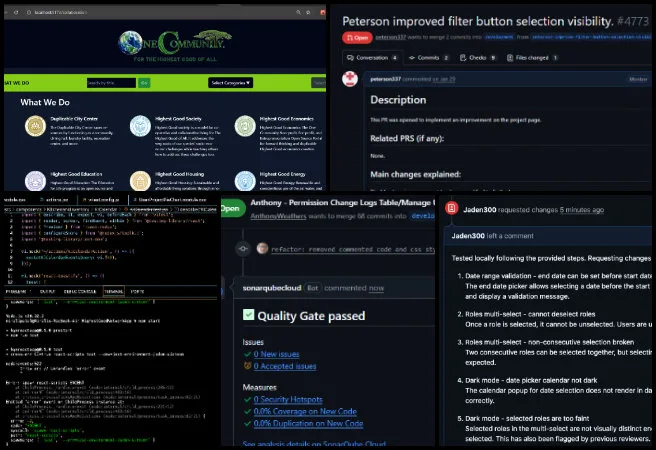Viewport: 656px width, 450px height.
Task: Click the Quality Gate passed checkmark icon
Action: (x=249, y=315)
